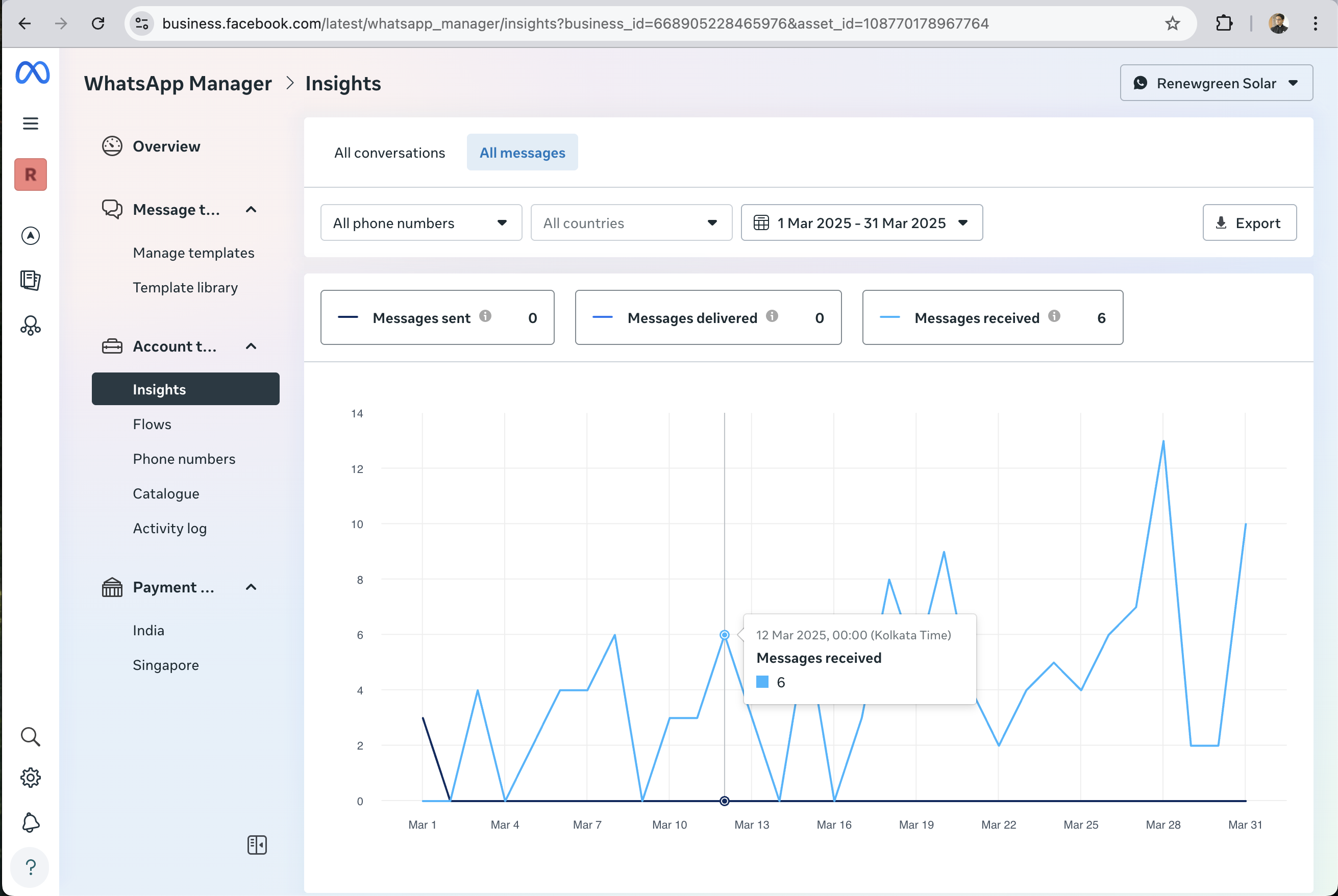Image resolution: width=1338 pixels, height=896 pixels.
Task: Select Insights in the sidebar
Action: [x=186, y=389]
